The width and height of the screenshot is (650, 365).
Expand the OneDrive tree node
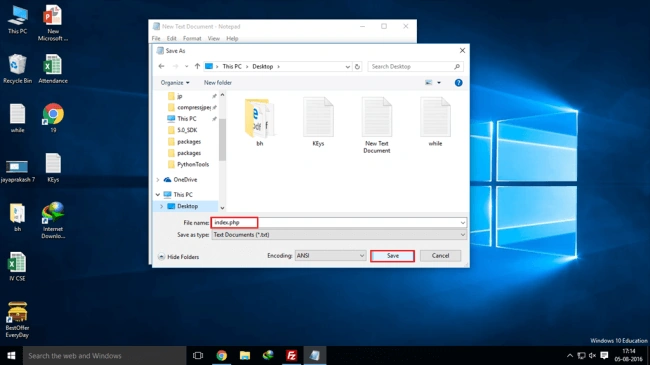pyautogui.click(x=158, y=180)
